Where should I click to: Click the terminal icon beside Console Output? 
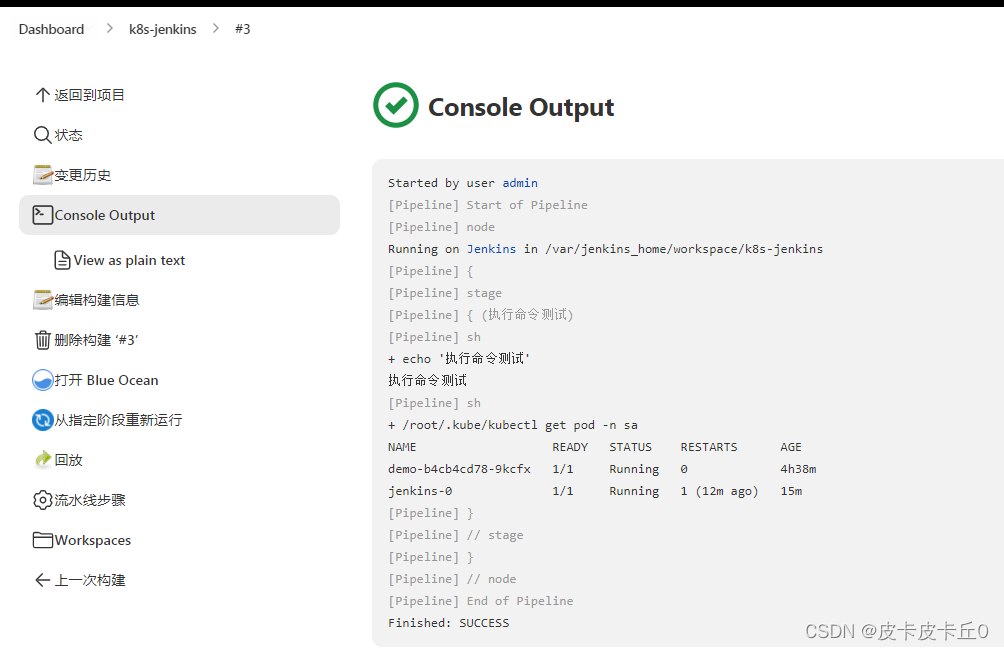(x=43, y=215)
